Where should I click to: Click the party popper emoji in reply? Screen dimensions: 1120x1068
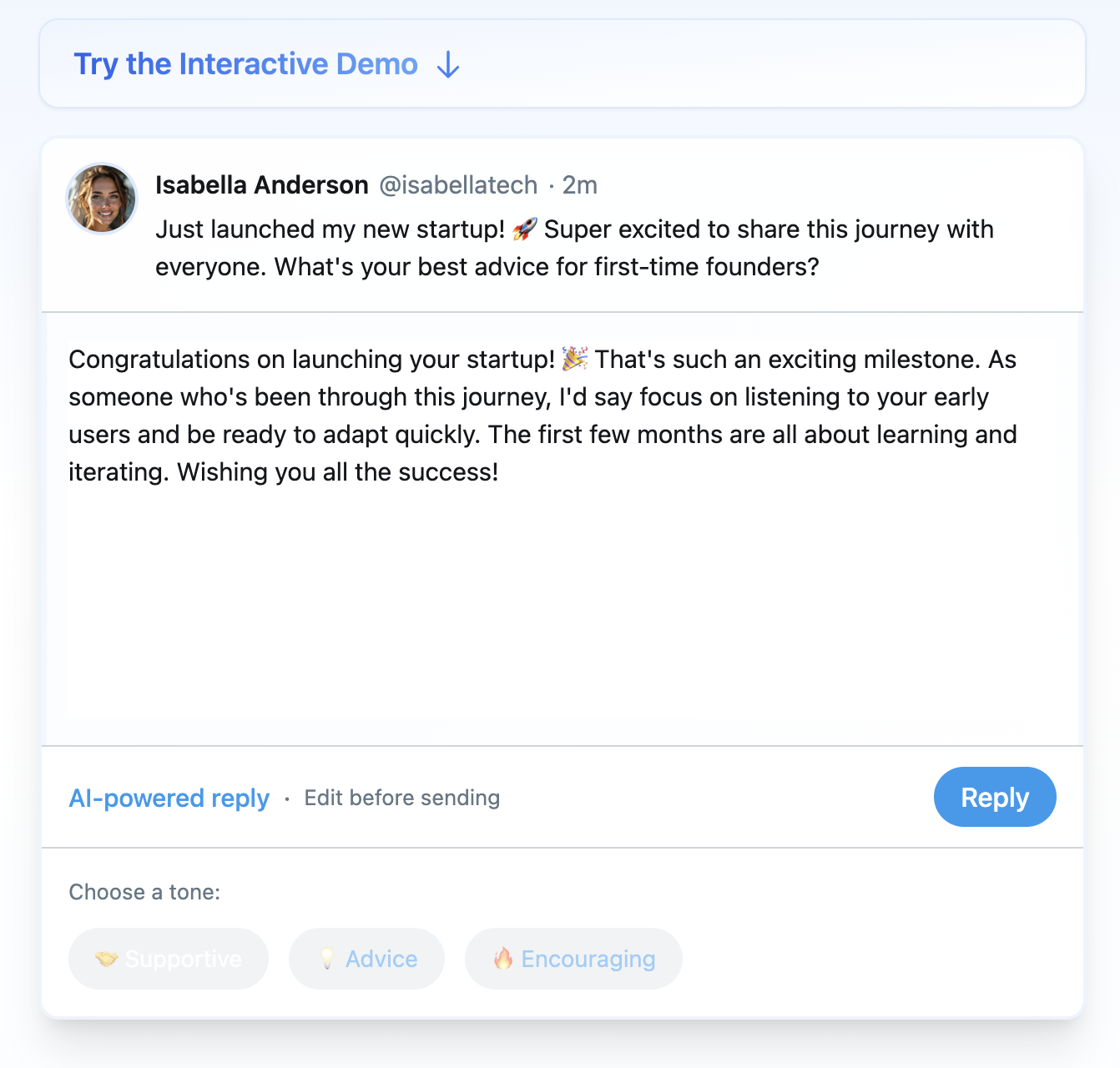(x=575, y=360)
